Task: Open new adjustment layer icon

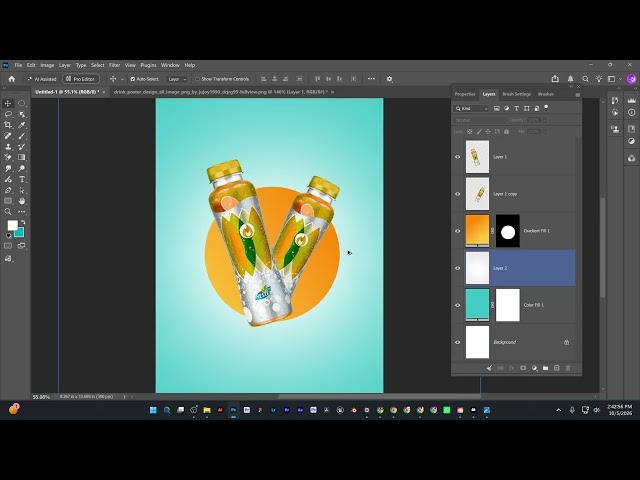Action: pos(534,368)
